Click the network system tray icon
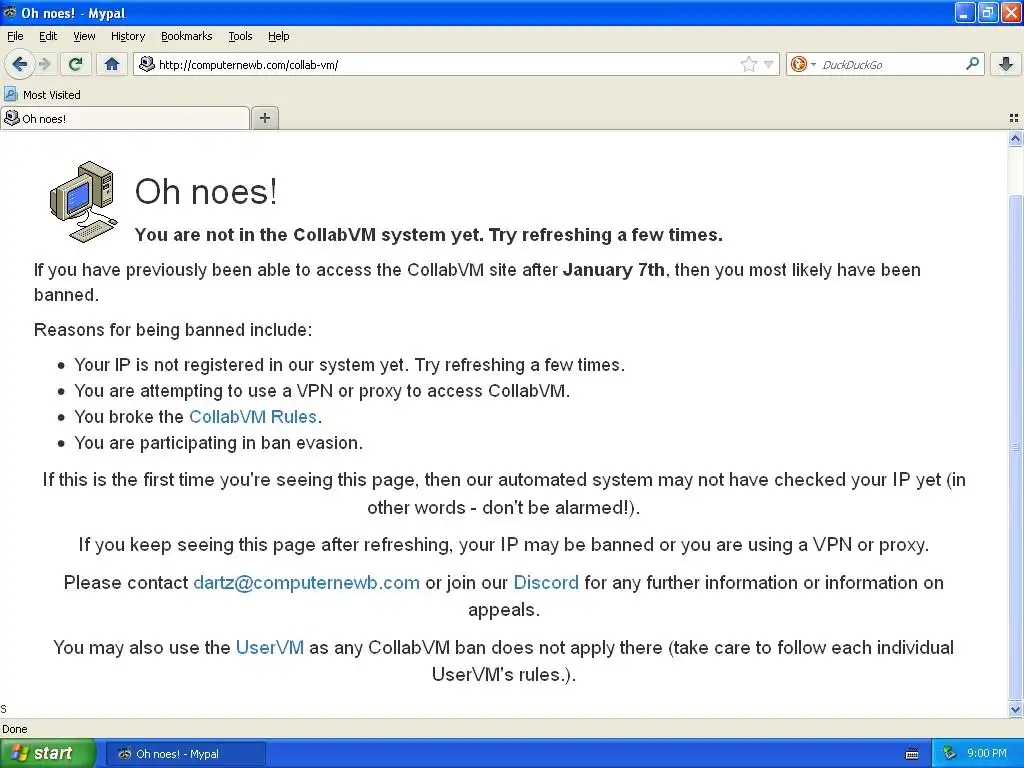This screenshot has width=1024, height=768. click(x=950, y=754)
